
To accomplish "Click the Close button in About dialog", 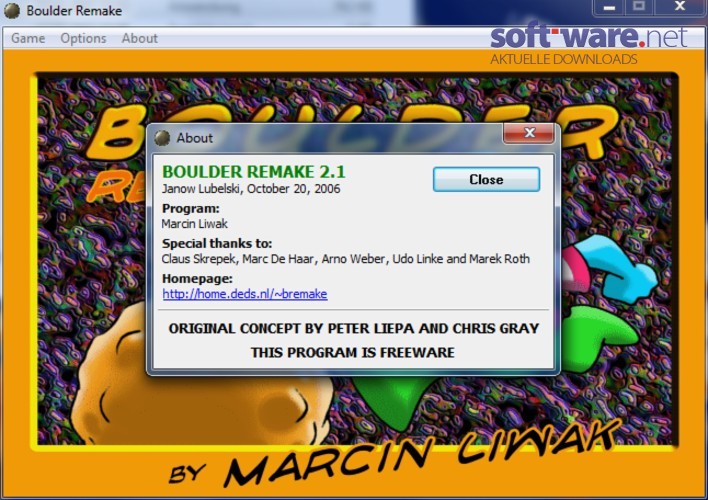I will tap(486, 179).
